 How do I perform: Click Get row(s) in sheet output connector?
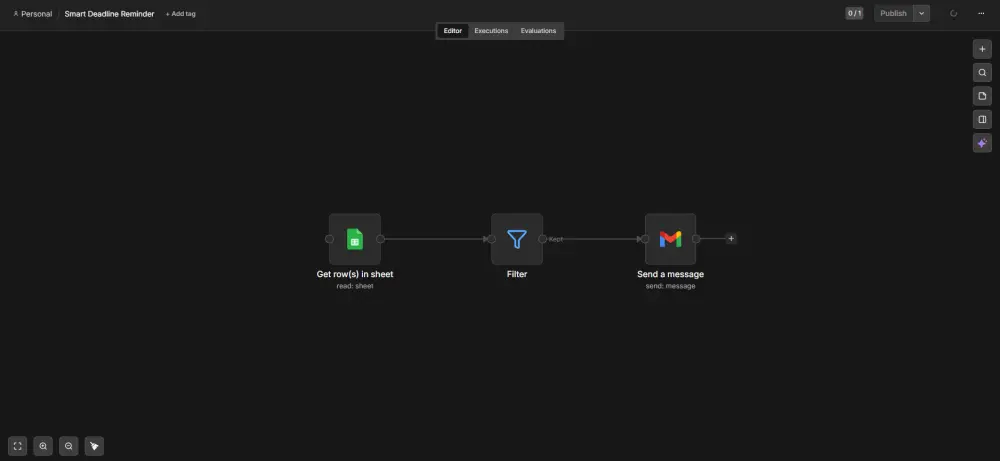point(380,239)
